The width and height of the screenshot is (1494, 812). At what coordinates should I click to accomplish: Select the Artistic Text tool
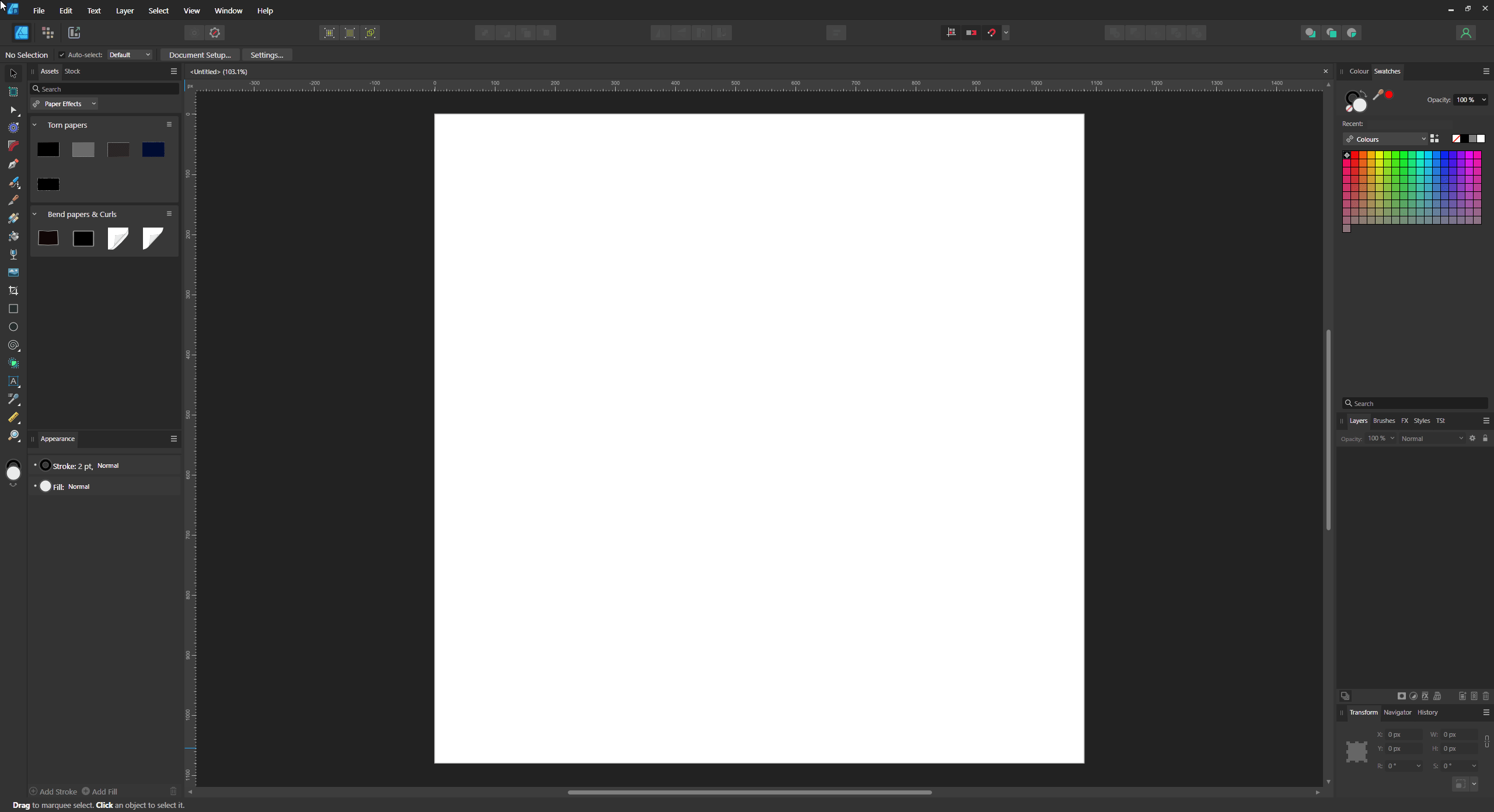13,381
